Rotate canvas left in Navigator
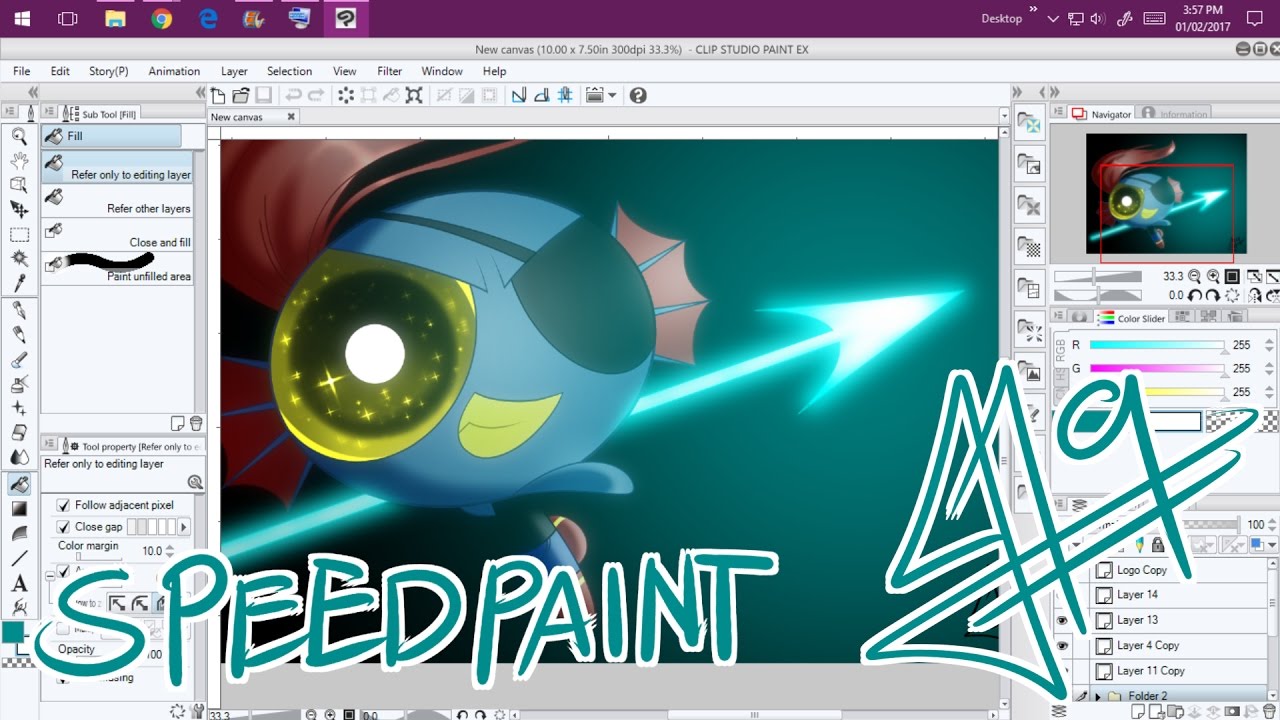Viewport: 1280px width, 720px height. [1195, 295]
